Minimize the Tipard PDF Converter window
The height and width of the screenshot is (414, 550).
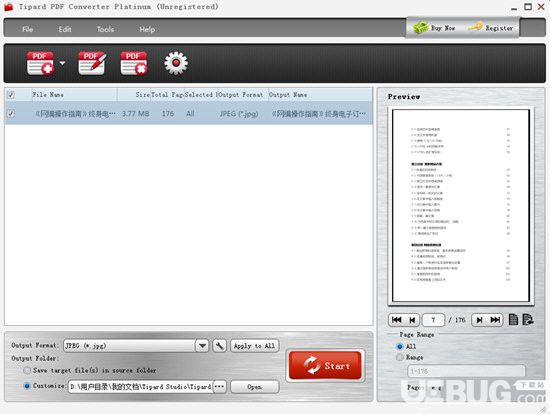514,8
